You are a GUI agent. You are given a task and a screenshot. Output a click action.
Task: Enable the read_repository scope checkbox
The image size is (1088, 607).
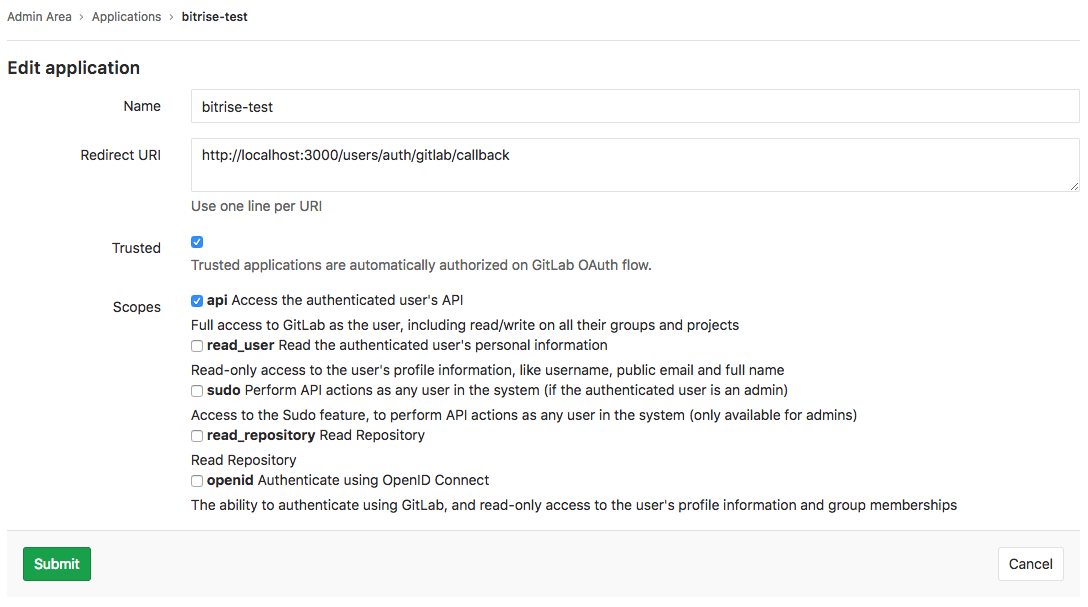[x=197, y=435]
